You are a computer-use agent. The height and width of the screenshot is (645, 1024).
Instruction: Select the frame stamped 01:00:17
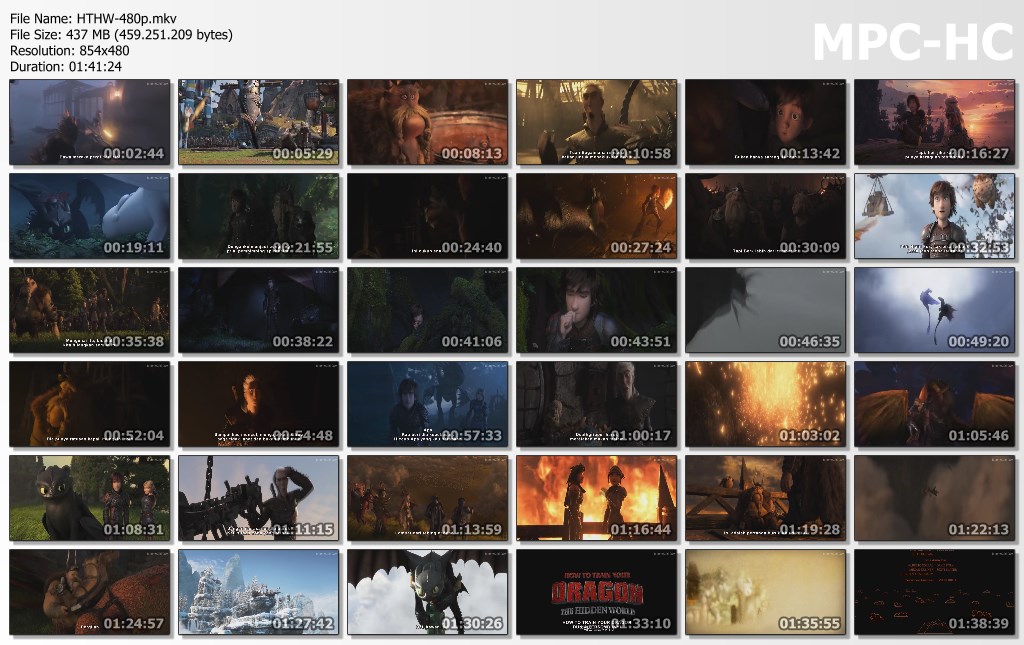597,404
